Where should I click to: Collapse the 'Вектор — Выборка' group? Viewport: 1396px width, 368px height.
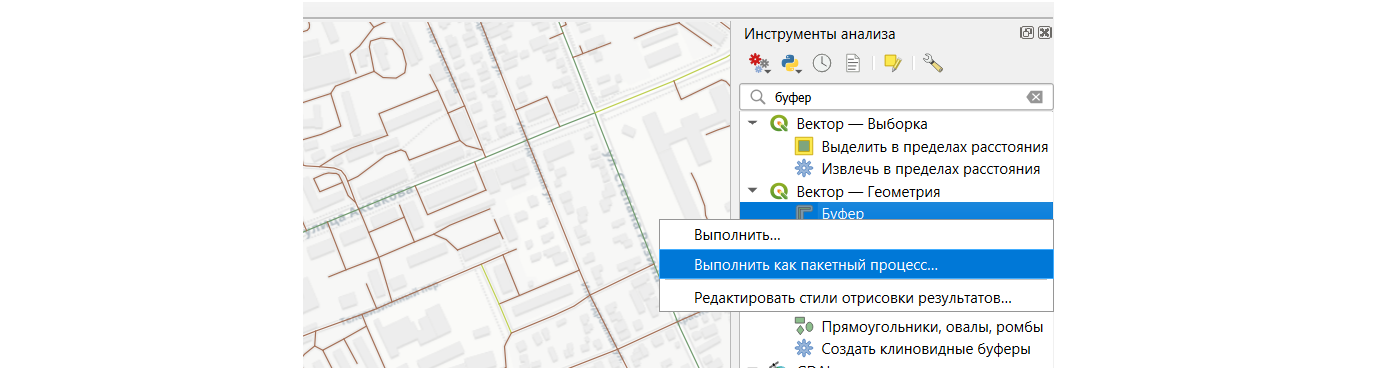[x=752, y=124]
